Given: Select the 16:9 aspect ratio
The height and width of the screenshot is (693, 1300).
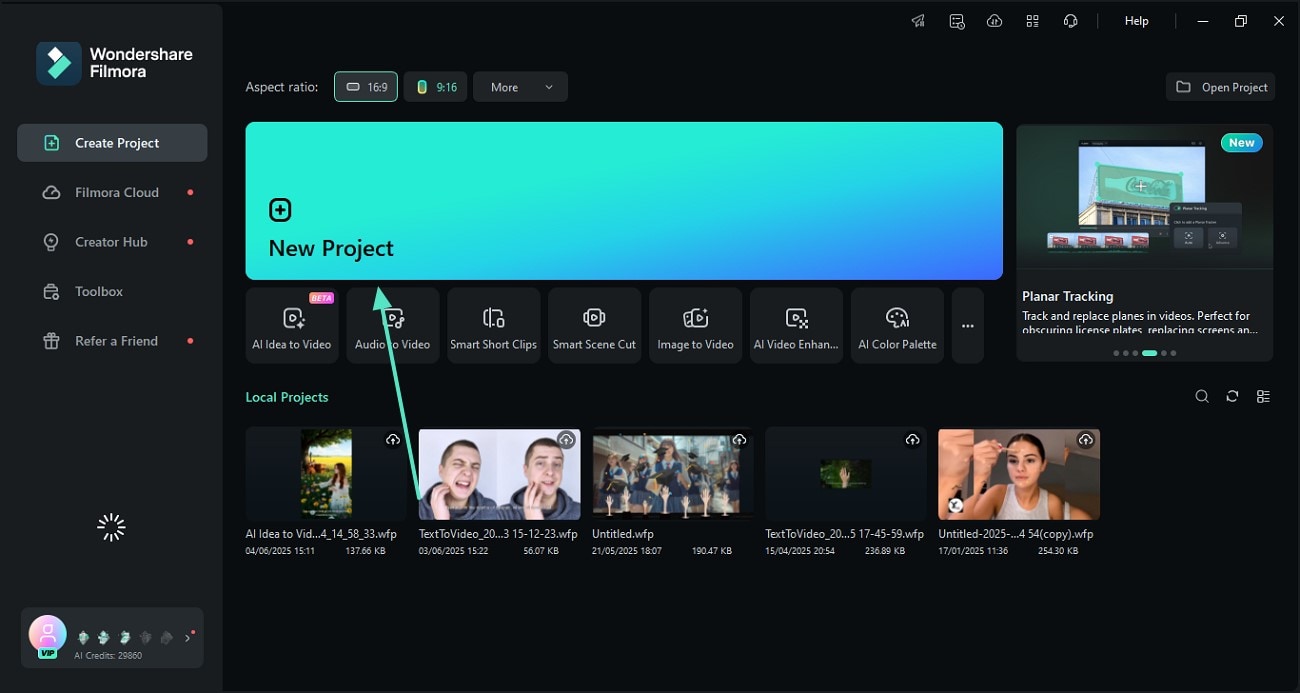Looking at the screenshot, I should point(366,87).
